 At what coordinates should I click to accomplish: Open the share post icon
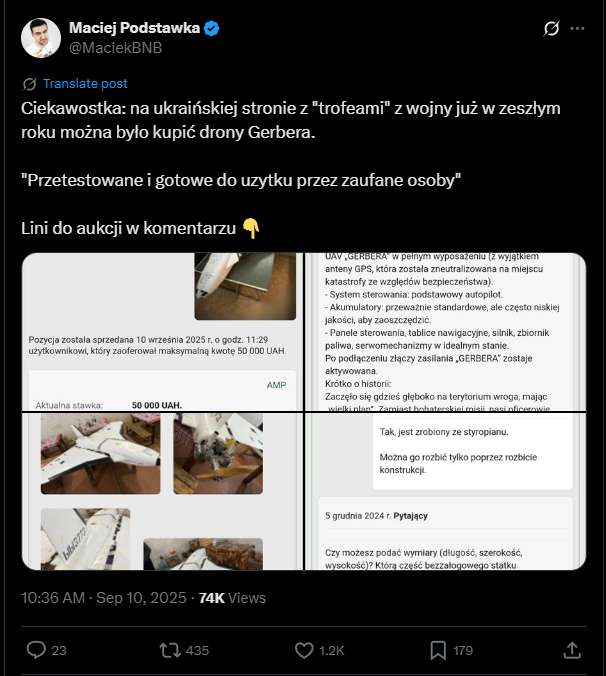[572, 650]
